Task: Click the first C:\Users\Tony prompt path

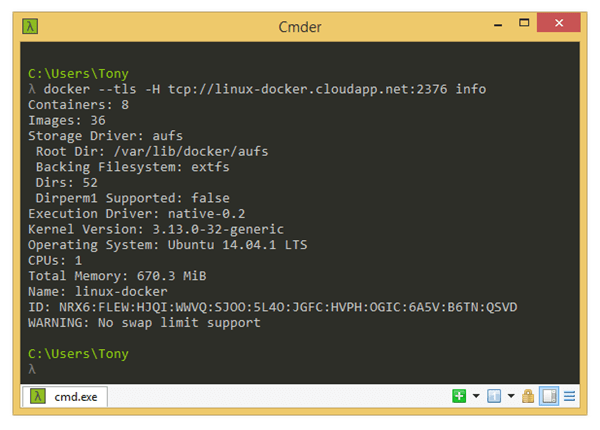Action: point(78,73)
